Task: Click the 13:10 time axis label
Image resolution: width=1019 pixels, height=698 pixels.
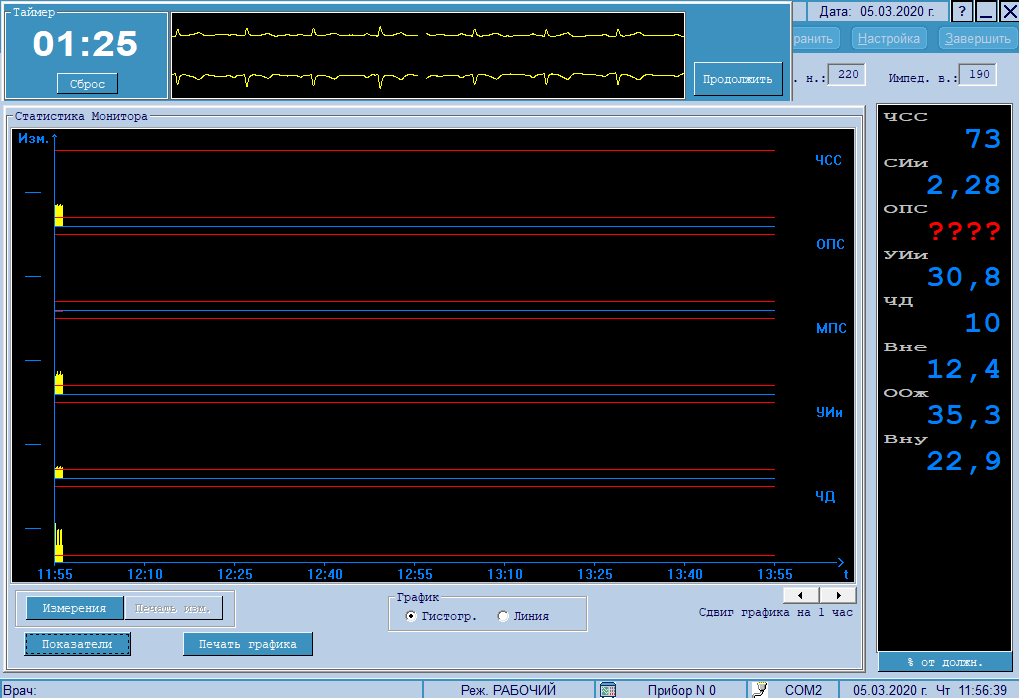Action: click(x=505, y=575)
